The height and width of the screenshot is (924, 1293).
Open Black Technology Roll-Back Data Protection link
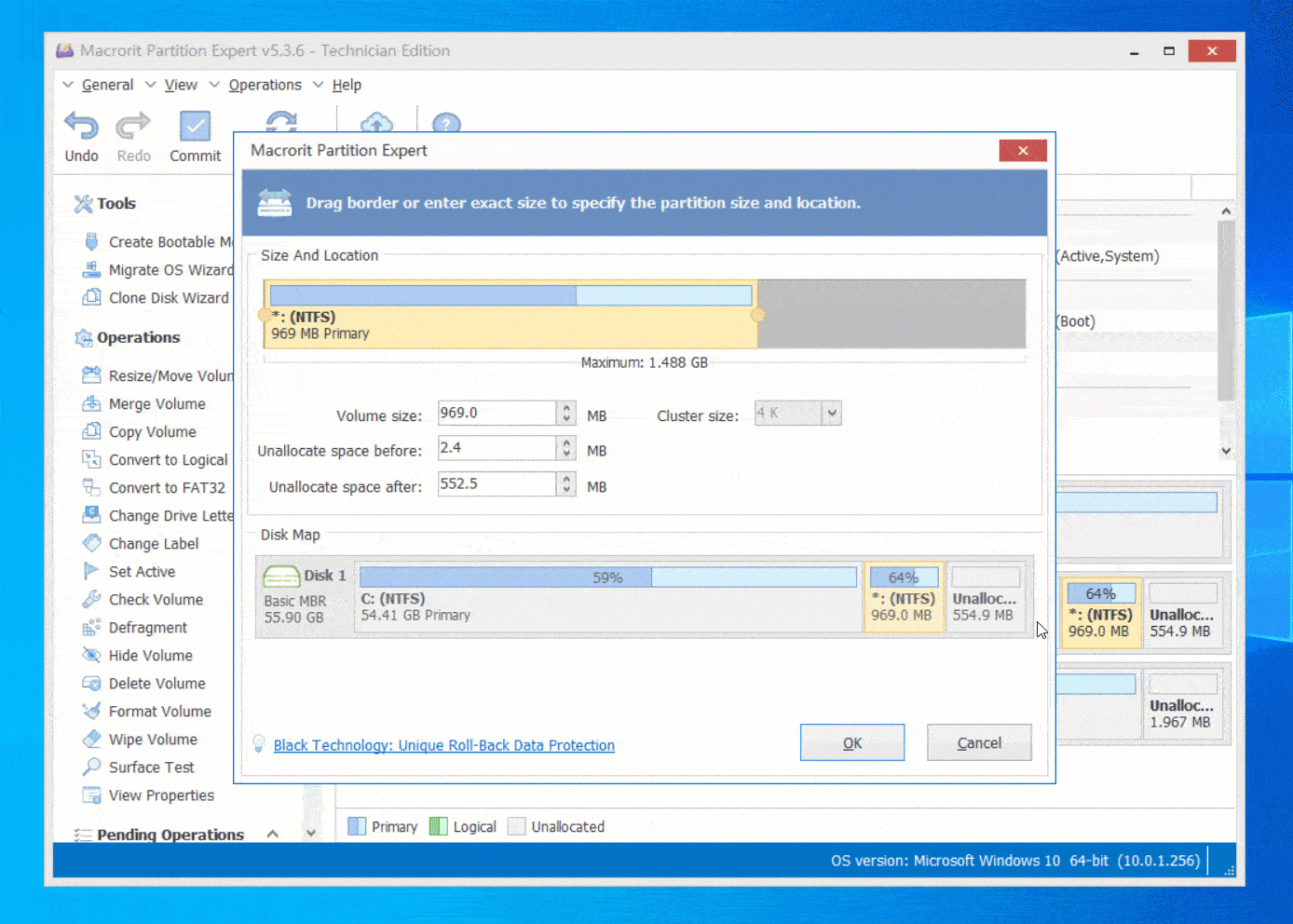(443, 745)
